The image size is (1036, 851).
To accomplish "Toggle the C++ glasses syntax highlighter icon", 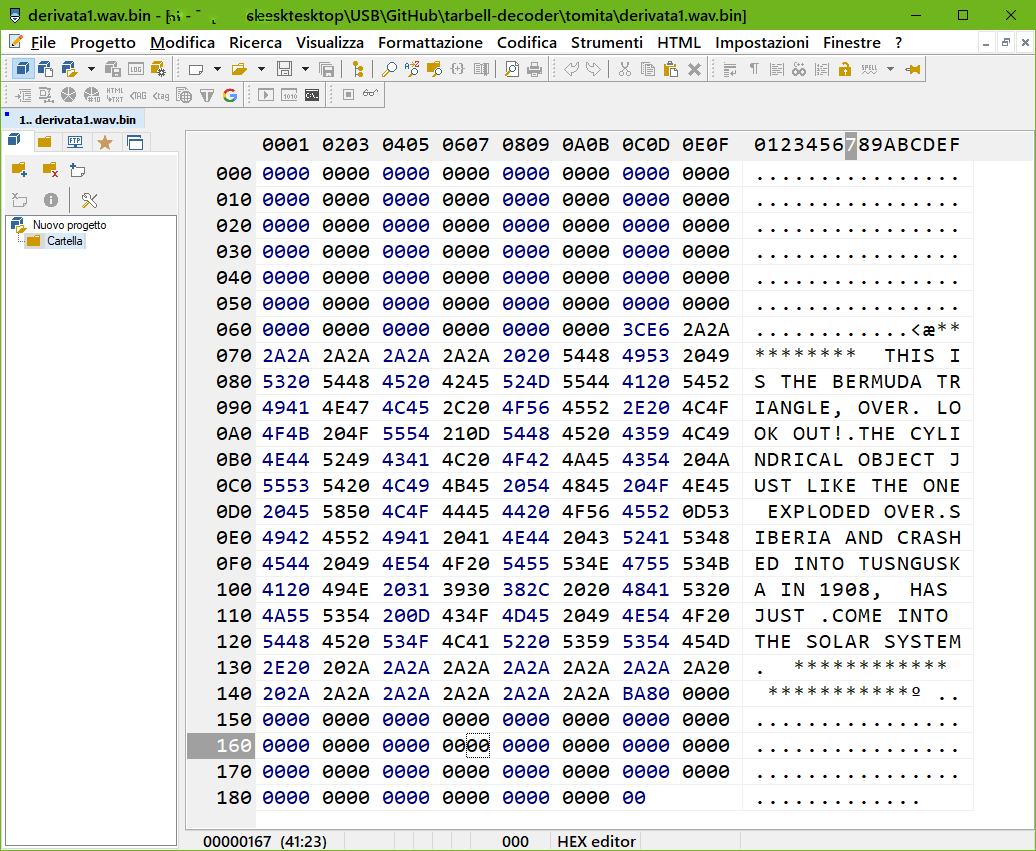I will 799,69.
